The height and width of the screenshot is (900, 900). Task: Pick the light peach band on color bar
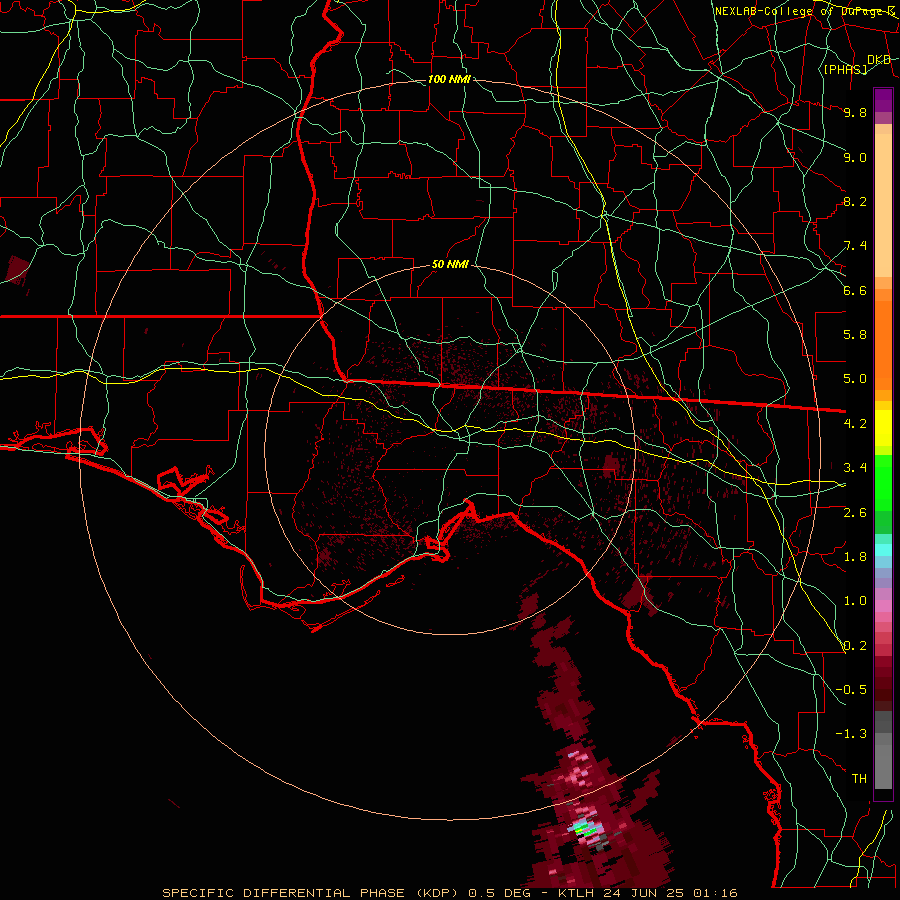[883, 206]
